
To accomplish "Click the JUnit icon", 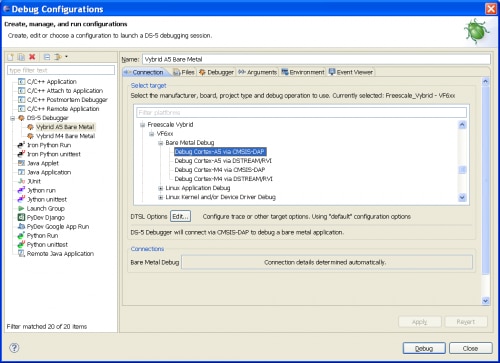I will coord(21,181).
